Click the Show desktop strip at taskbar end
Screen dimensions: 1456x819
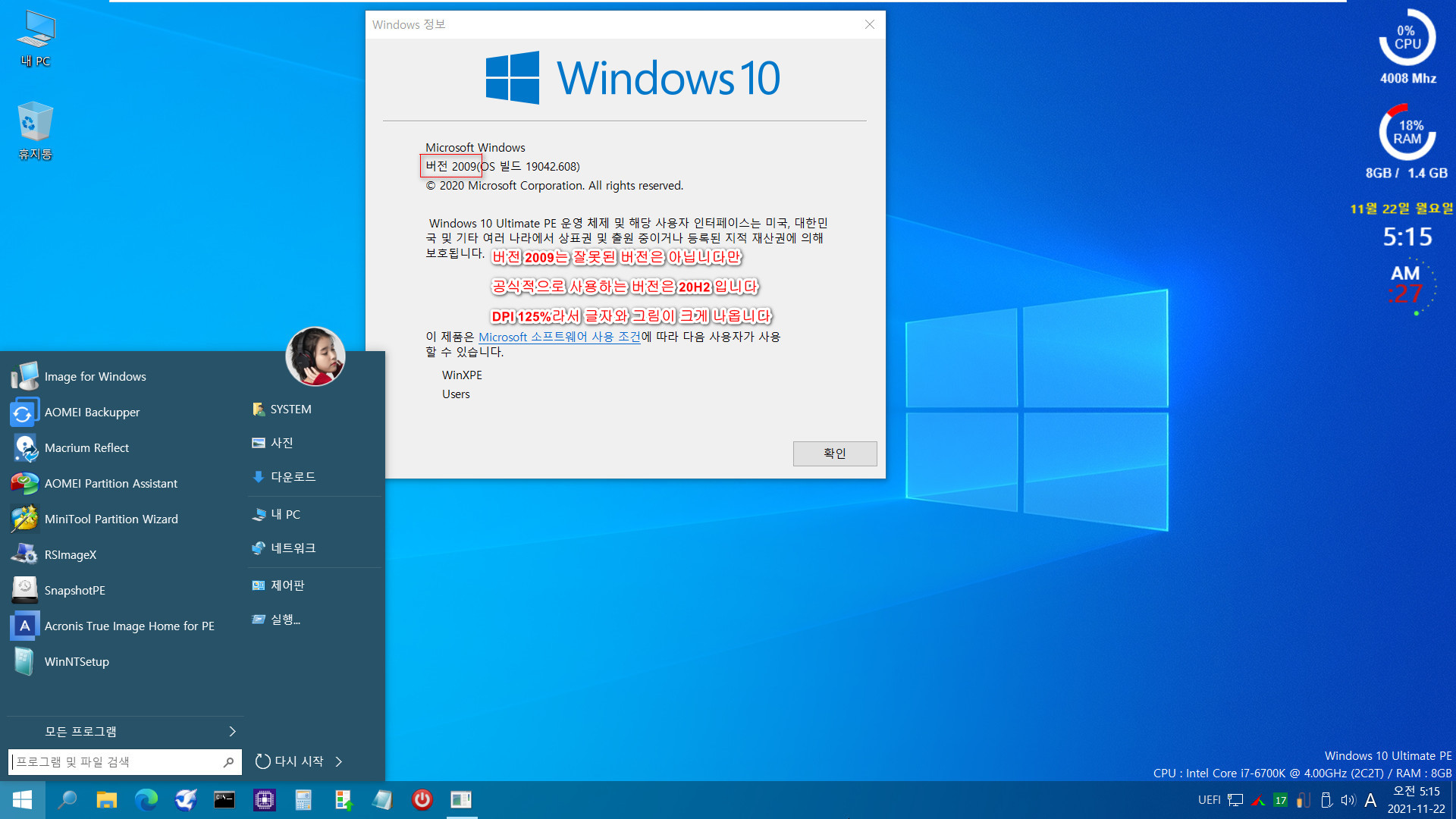pos(1453,800)
